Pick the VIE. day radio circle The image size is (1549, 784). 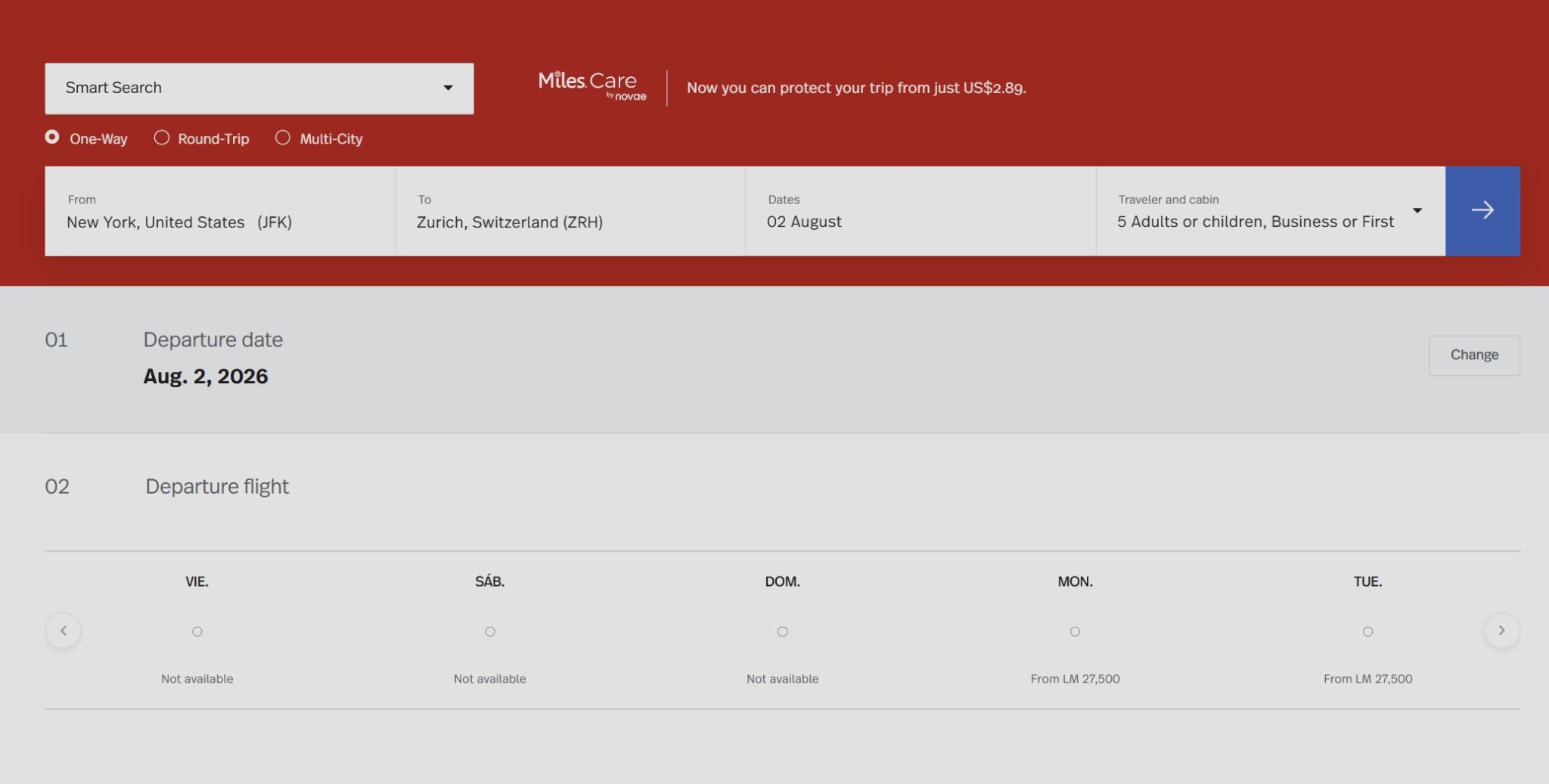point(197,631)
